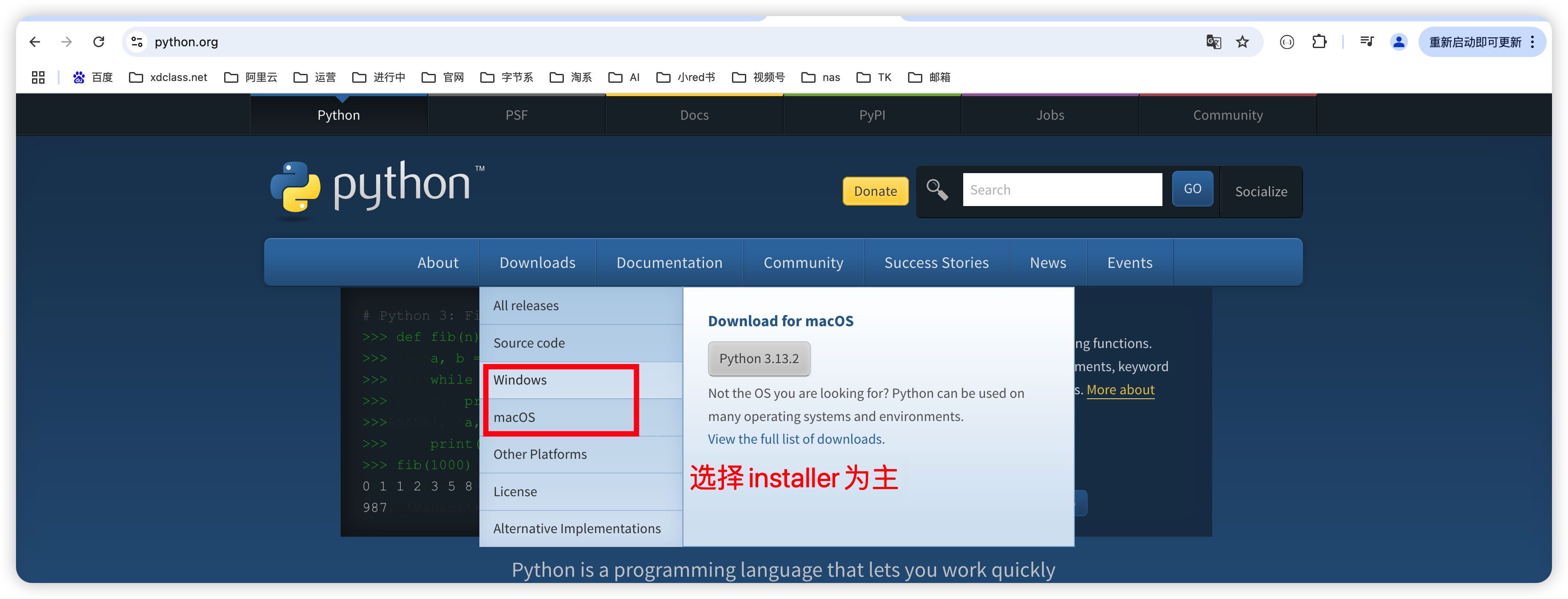Open site information icon in address bar
The image size is (1568, 599).
point(137,42)
